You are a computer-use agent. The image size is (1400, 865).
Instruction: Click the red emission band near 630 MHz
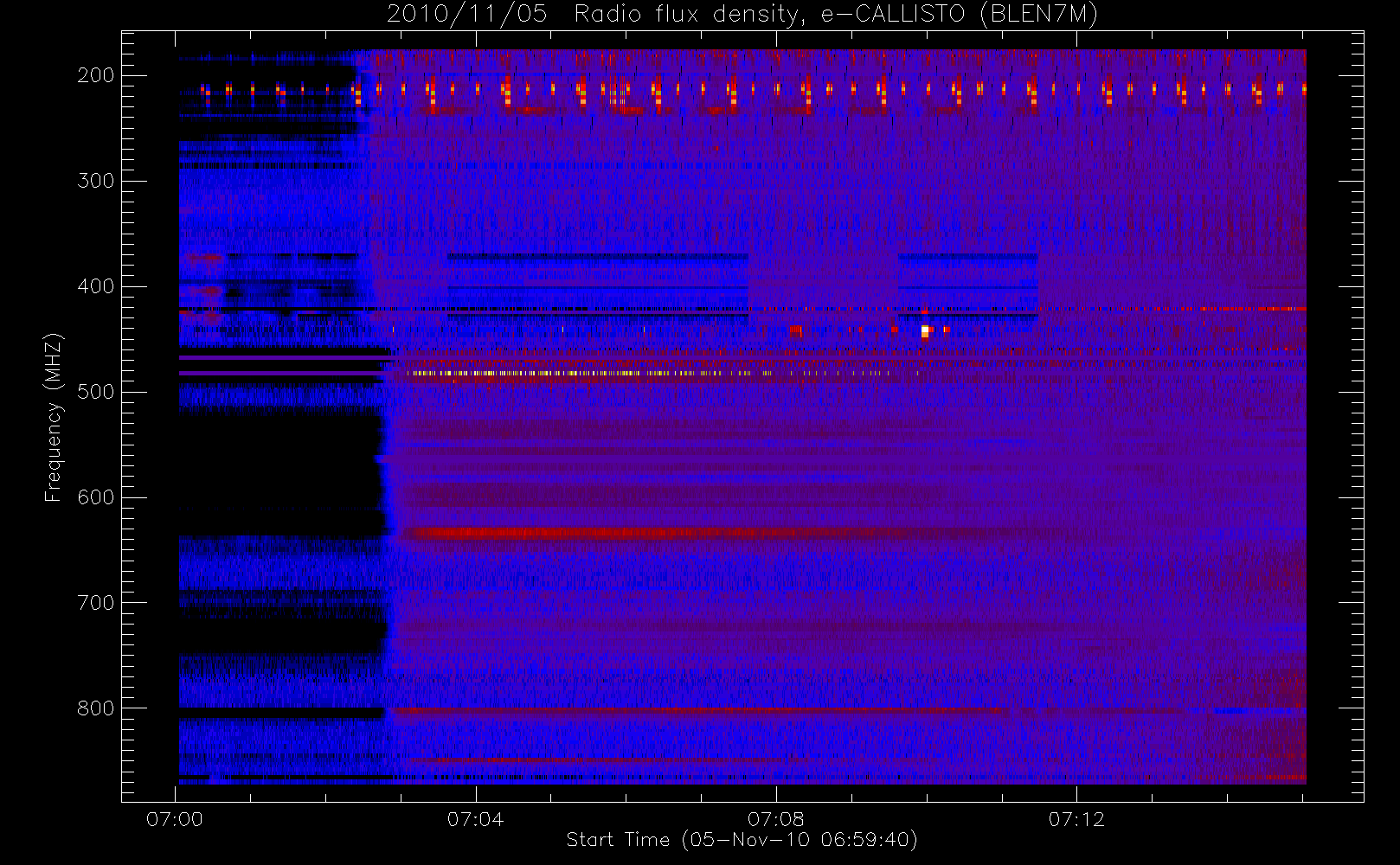pyautogui.click(x=692, y=533)
